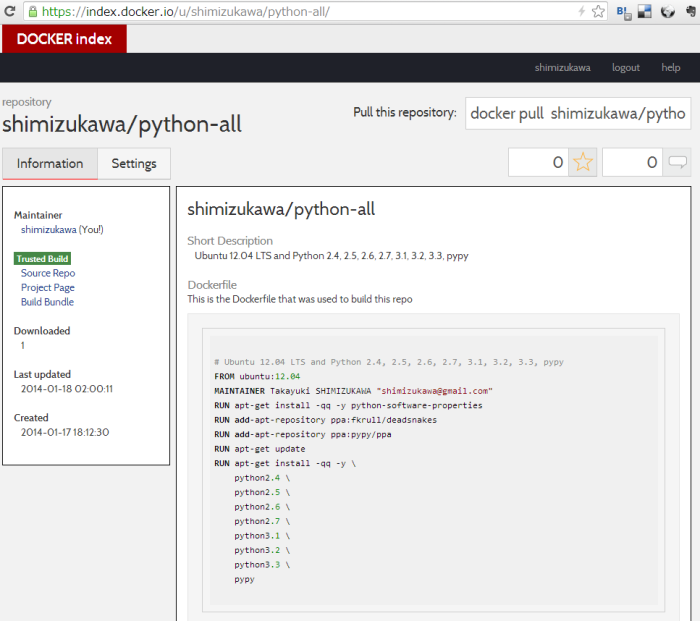
Task: Click the 'RUN apt-get update' code line
Action: tap(260, 449)
